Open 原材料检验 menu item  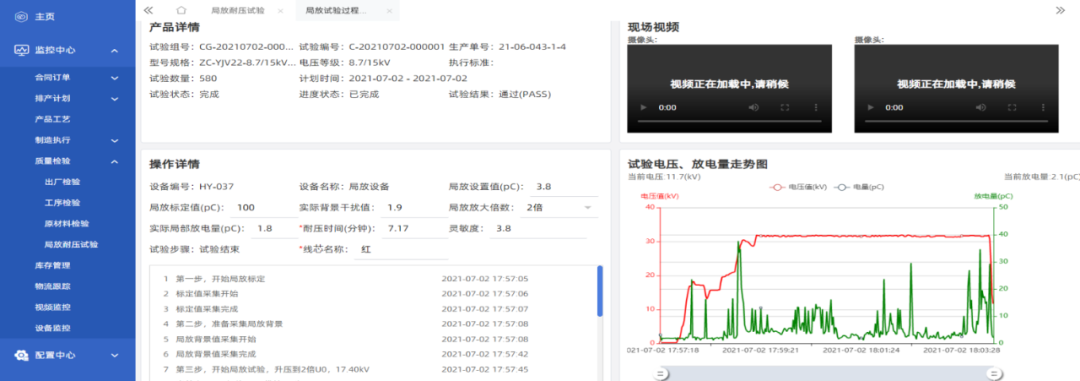click(x=68, y=224)
